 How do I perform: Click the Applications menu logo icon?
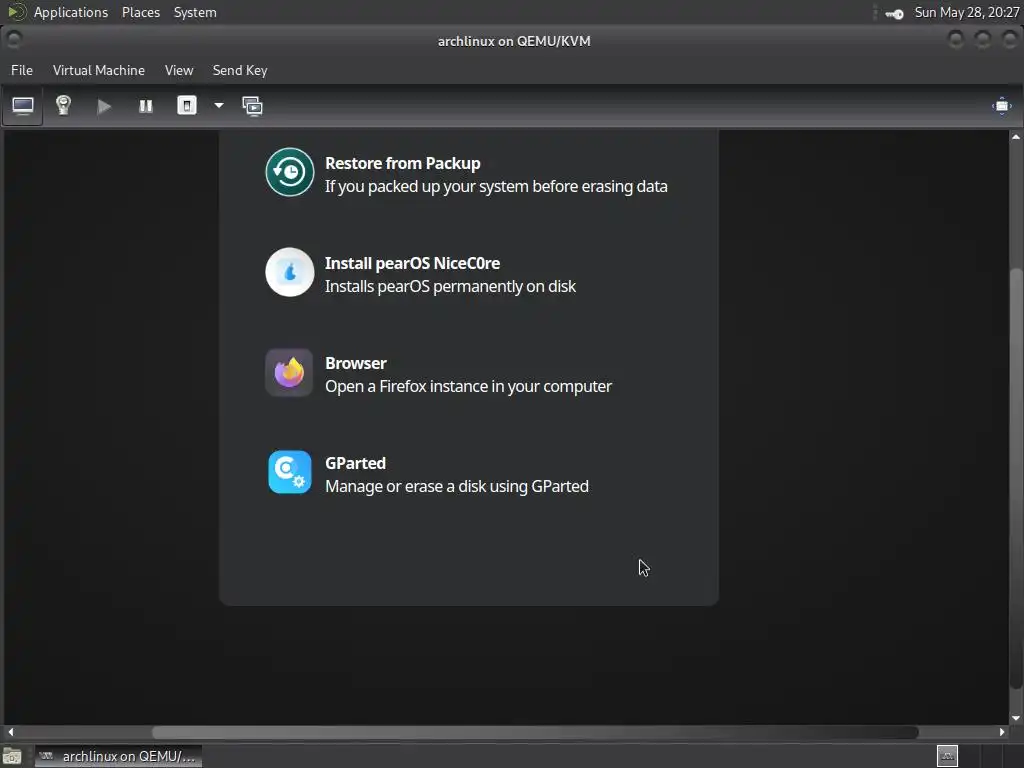tap(16, 12)
